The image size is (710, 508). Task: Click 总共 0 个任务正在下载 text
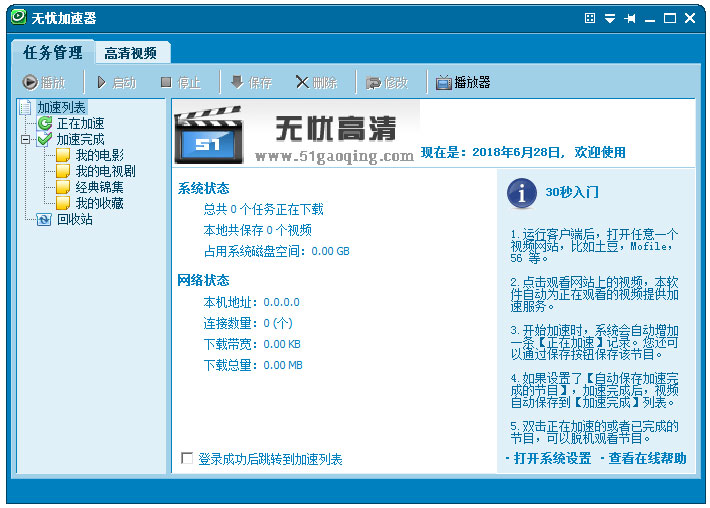coord(263,209)
